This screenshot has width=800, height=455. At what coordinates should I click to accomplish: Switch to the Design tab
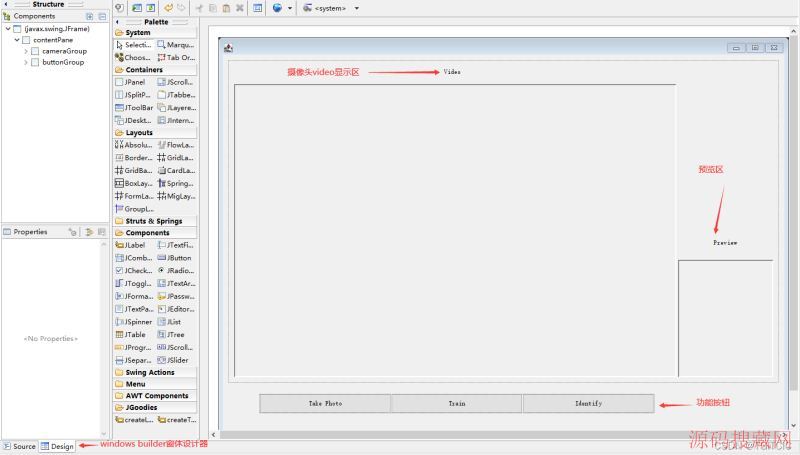point(57,447)
